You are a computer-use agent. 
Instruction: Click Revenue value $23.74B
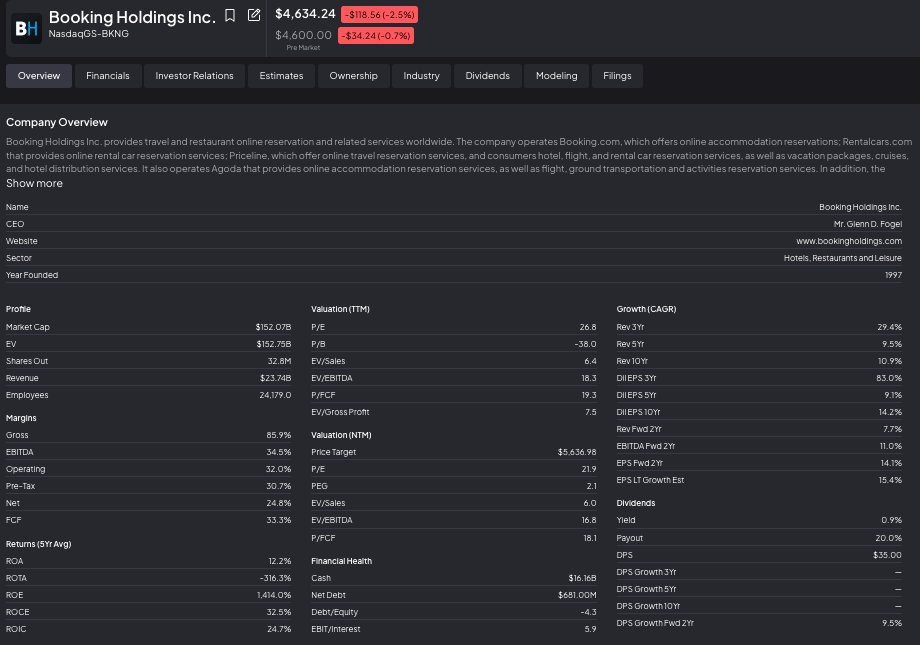[275, 378]
